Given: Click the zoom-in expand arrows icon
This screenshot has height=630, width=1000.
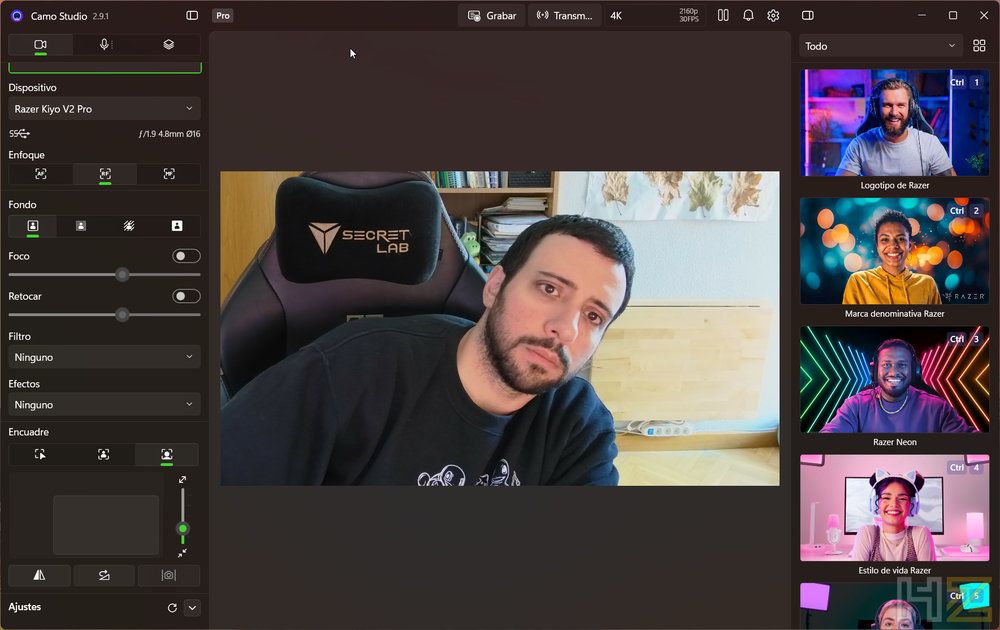Looking at the screenshot, I should click(x=182, y=480).
